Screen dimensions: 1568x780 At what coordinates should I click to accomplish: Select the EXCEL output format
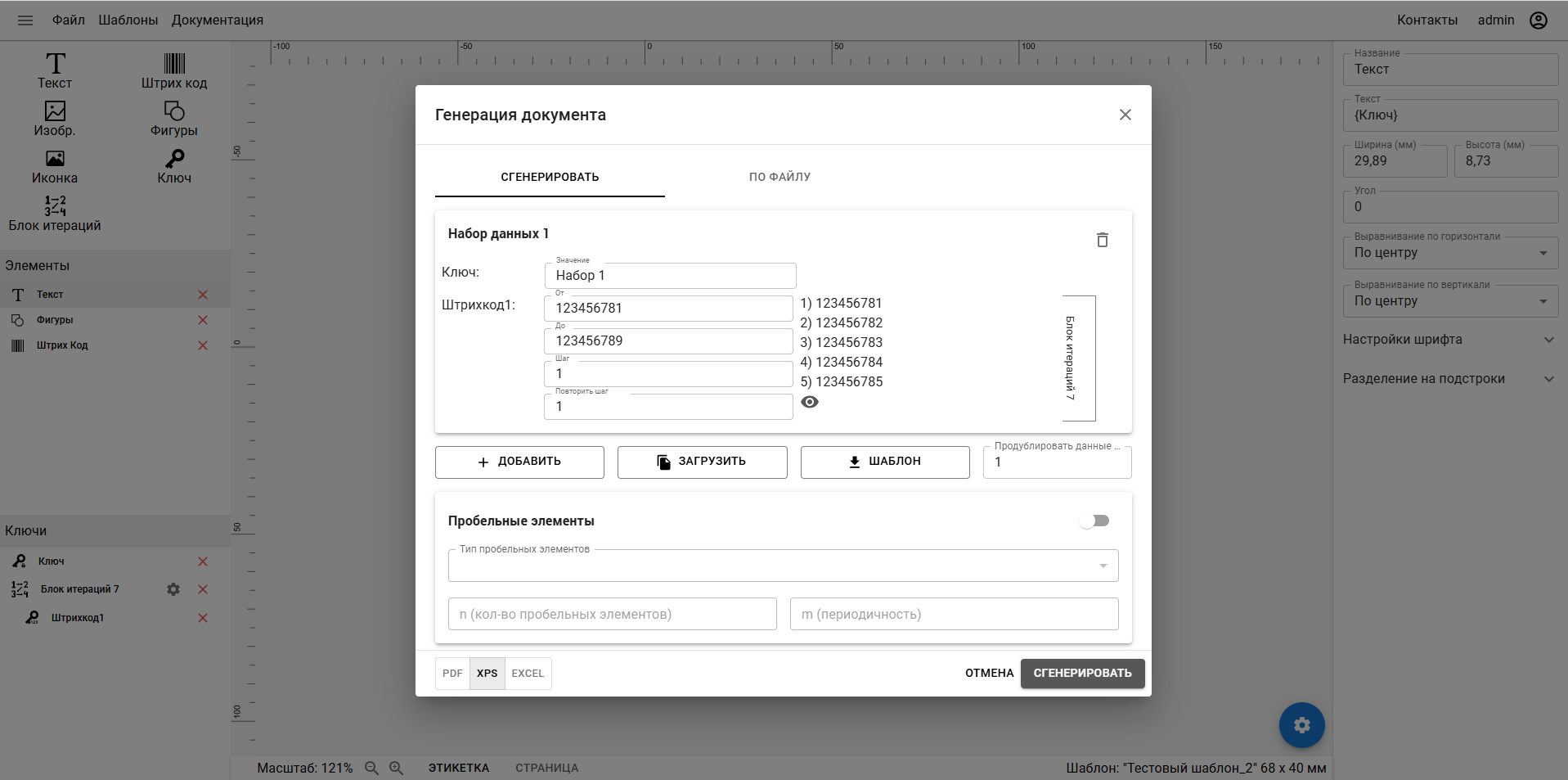point(528,674)
